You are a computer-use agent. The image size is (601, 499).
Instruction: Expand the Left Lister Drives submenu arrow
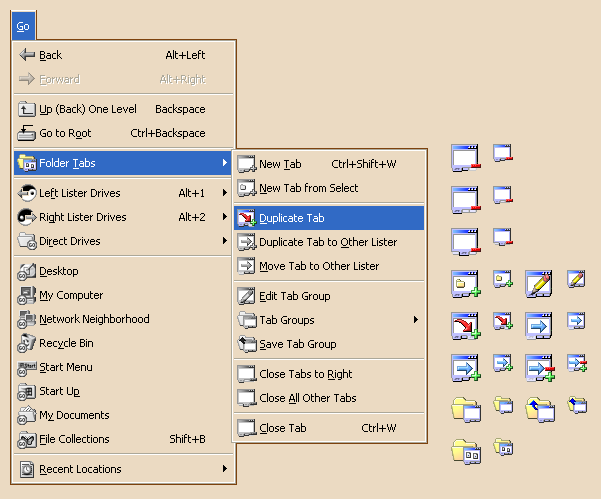pos(225,193)
